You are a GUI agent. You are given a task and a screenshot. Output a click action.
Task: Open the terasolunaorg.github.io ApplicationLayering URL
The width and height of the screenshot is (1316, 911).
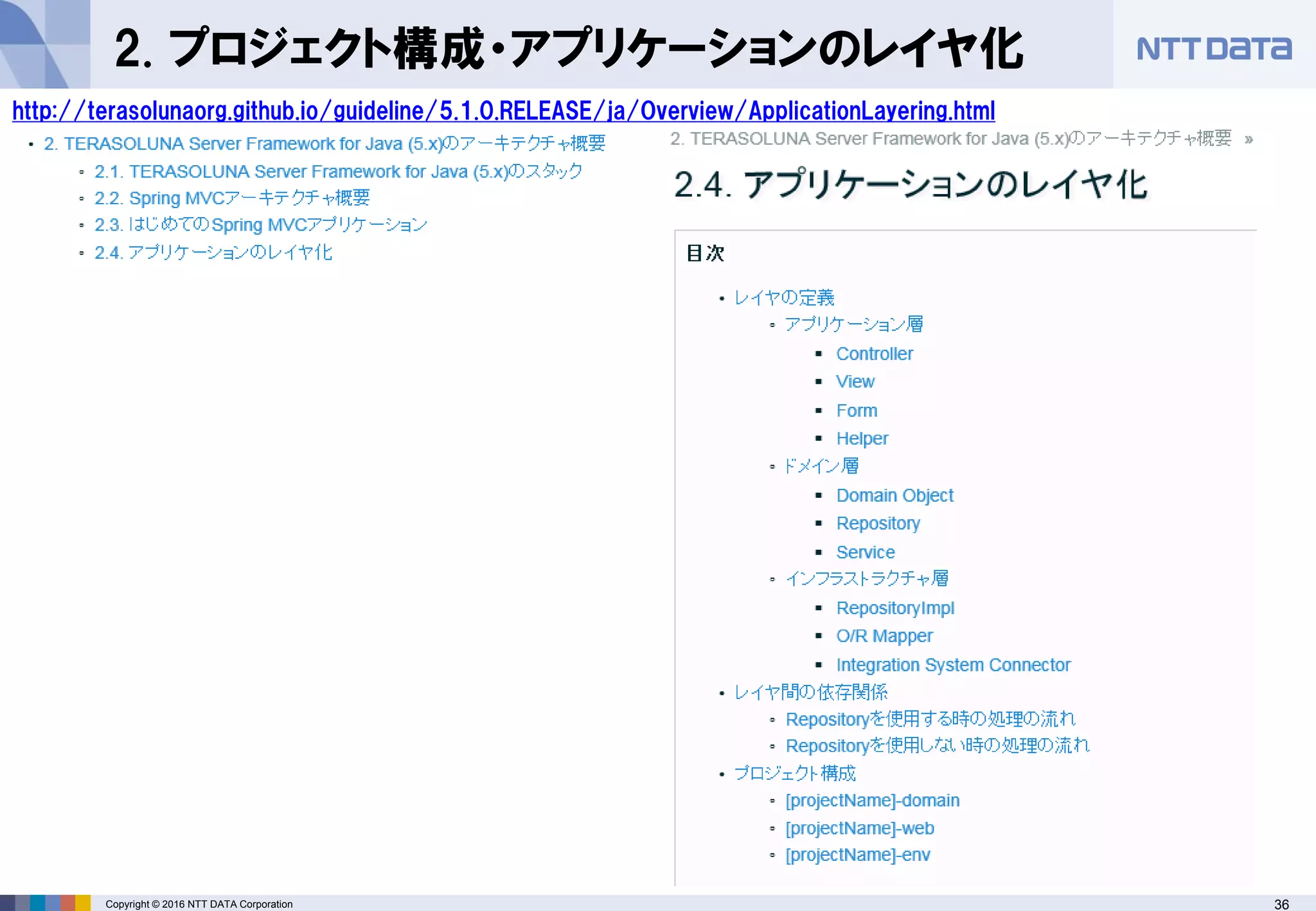(x=504, y=111)
